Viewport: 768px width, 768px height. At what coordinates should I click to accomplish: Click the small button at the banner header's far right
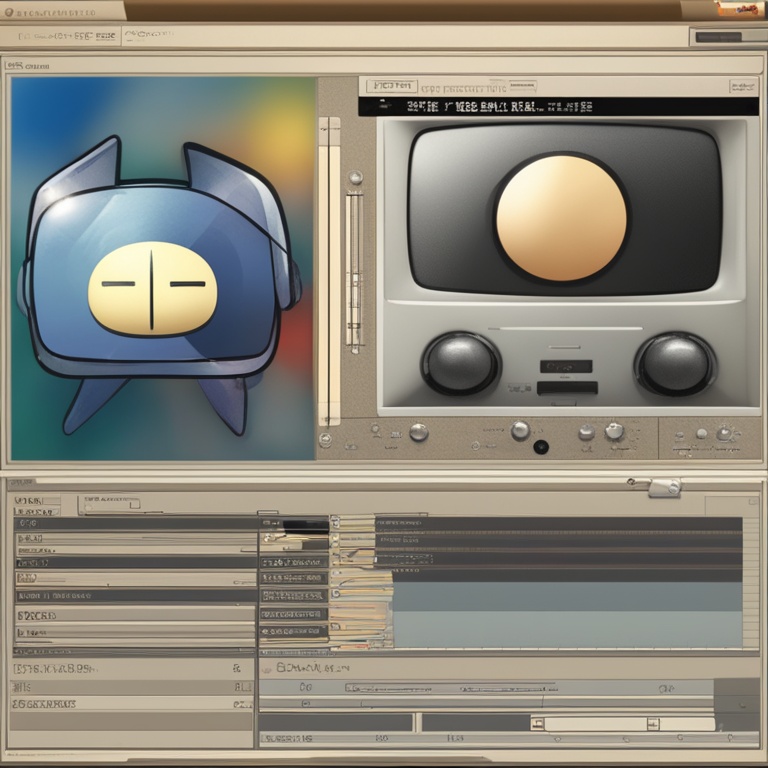coord(743,87)
